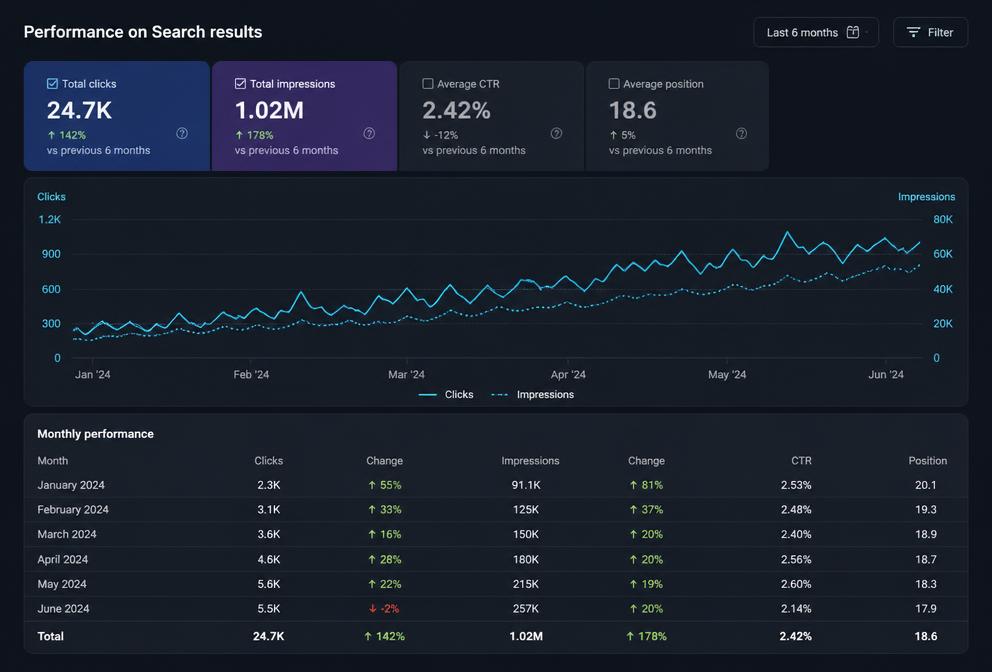
Task: Click the 20.1 position value
Action: coord(926,485)
